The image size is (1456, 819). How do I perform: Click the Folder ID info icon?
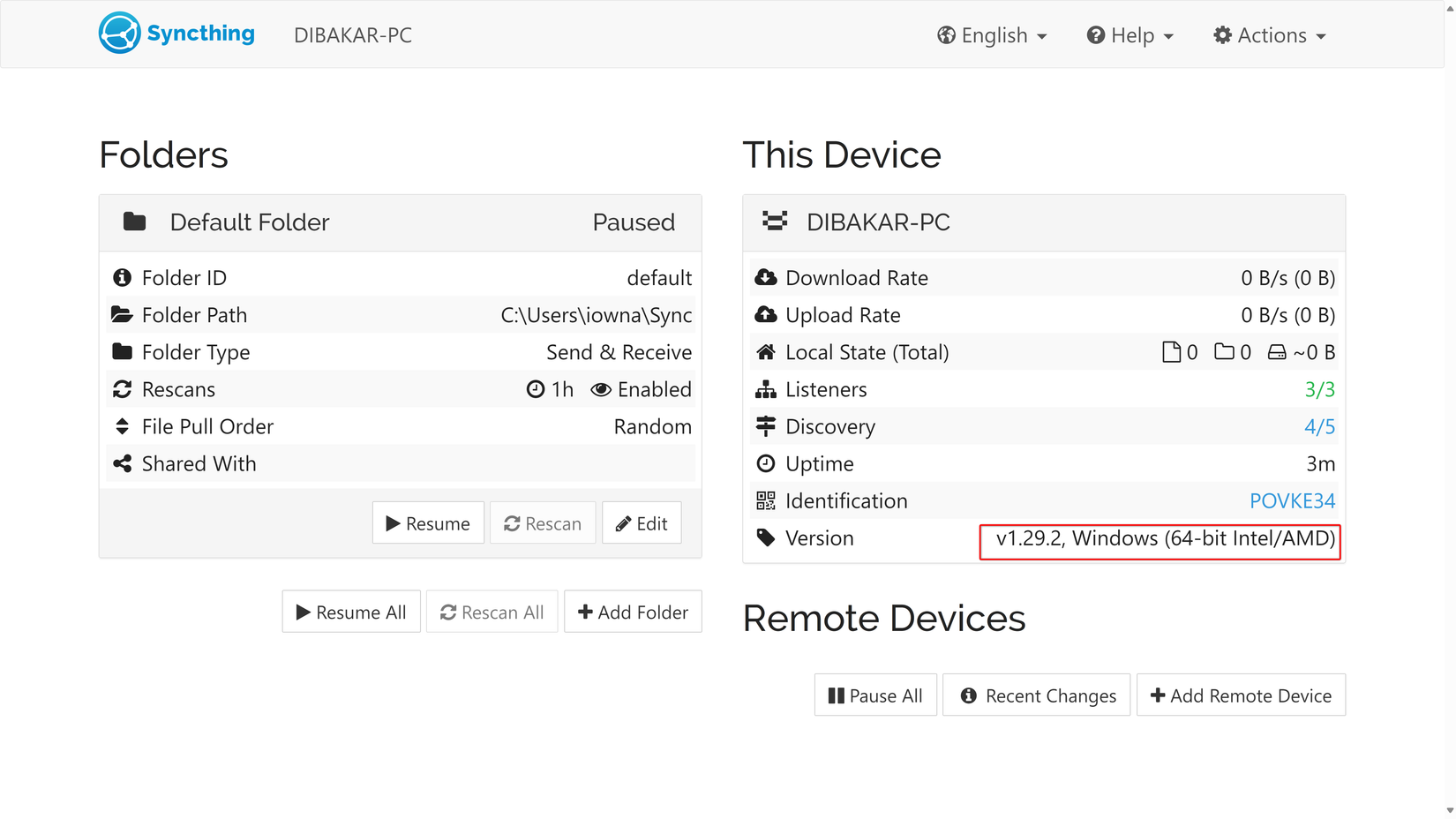point(122,278)
